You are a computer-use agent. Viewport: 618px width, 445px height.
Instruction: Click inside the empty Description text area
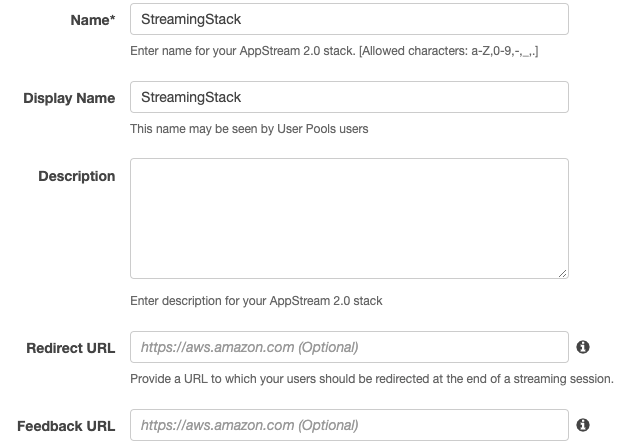[349, 217]
